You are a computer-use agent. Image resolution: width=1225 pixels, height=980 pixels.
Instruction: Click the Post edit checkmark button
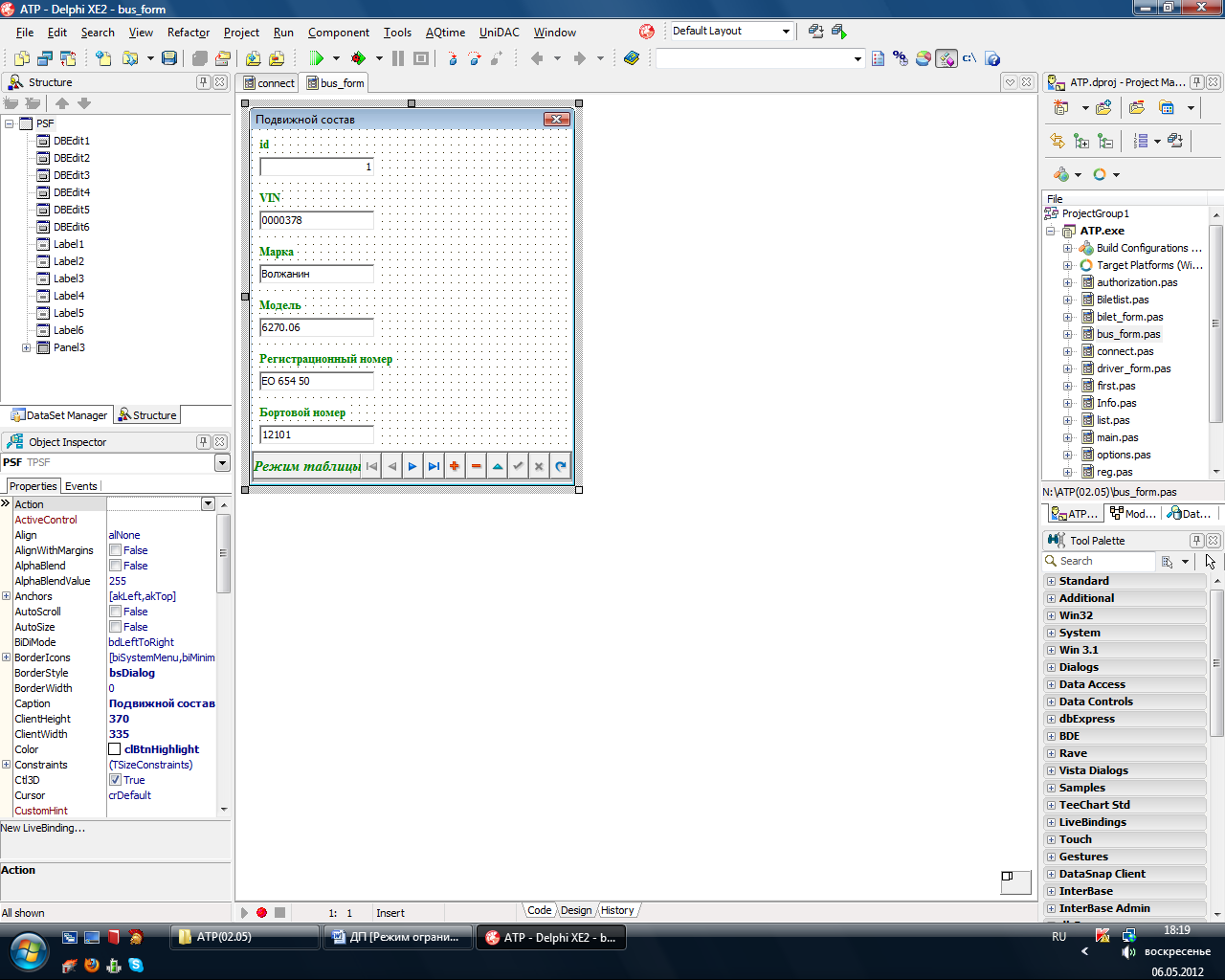(x=518, y=466)
